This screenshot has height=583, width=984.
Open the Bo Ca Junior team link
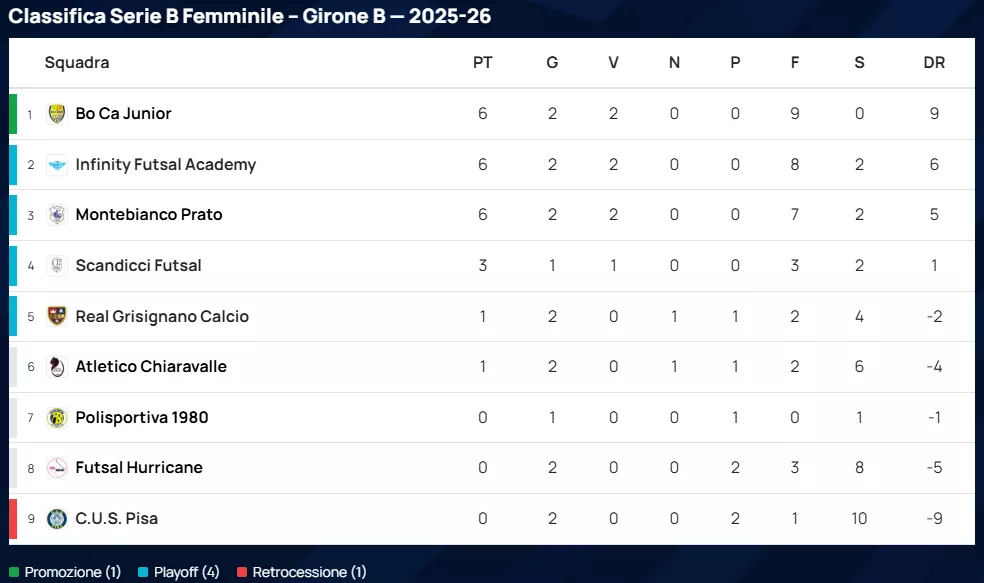pos(123,114)
